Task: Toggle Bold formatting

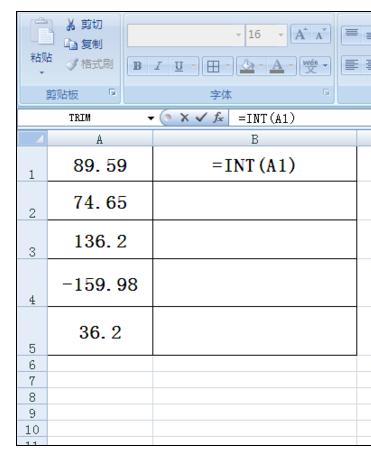Action: point(137,66)
